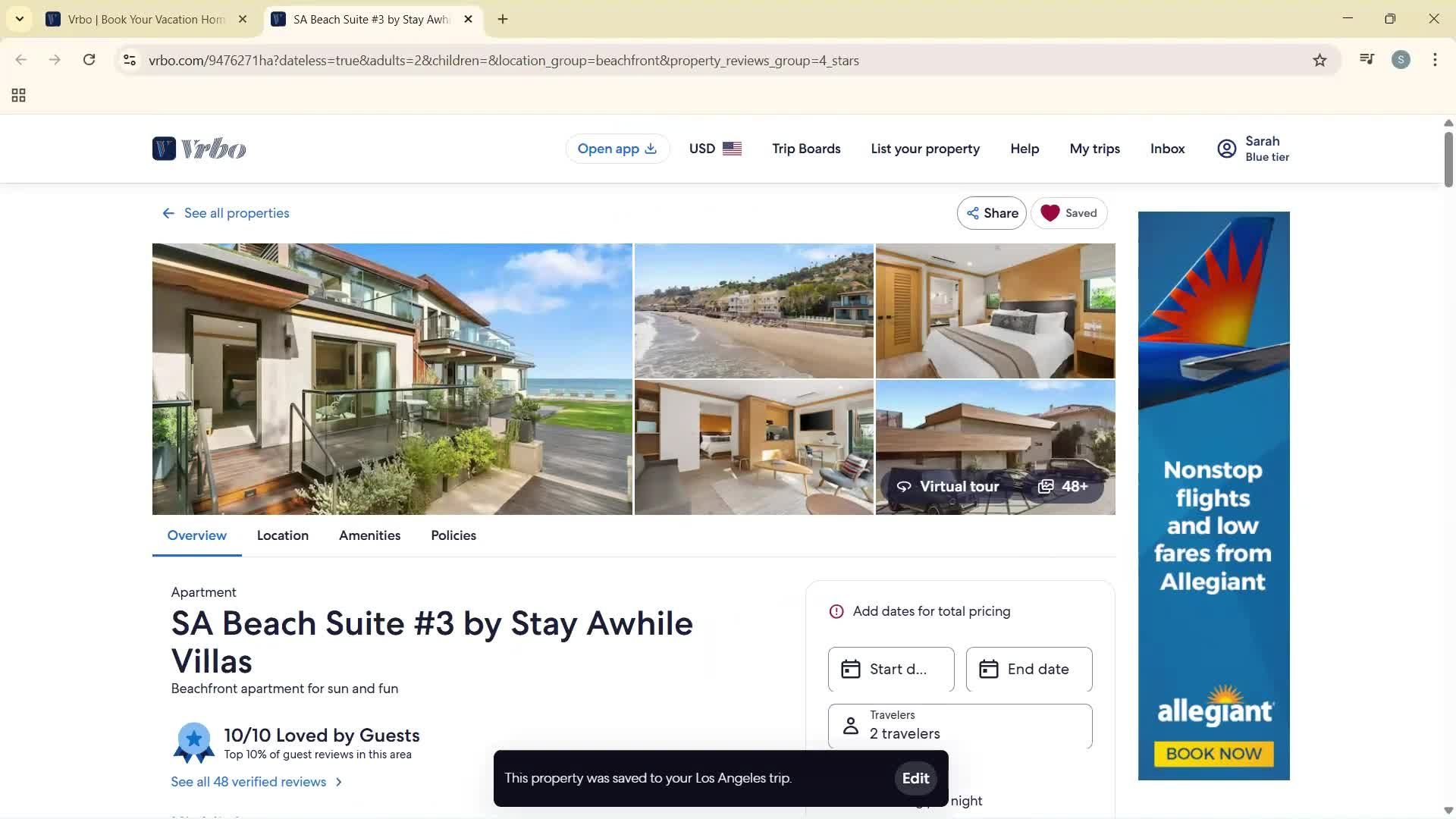Image resolution: width=1456 pixels, height=819 pixels.
Task: Switch to the Location tab
Action: tap(283, 535)
